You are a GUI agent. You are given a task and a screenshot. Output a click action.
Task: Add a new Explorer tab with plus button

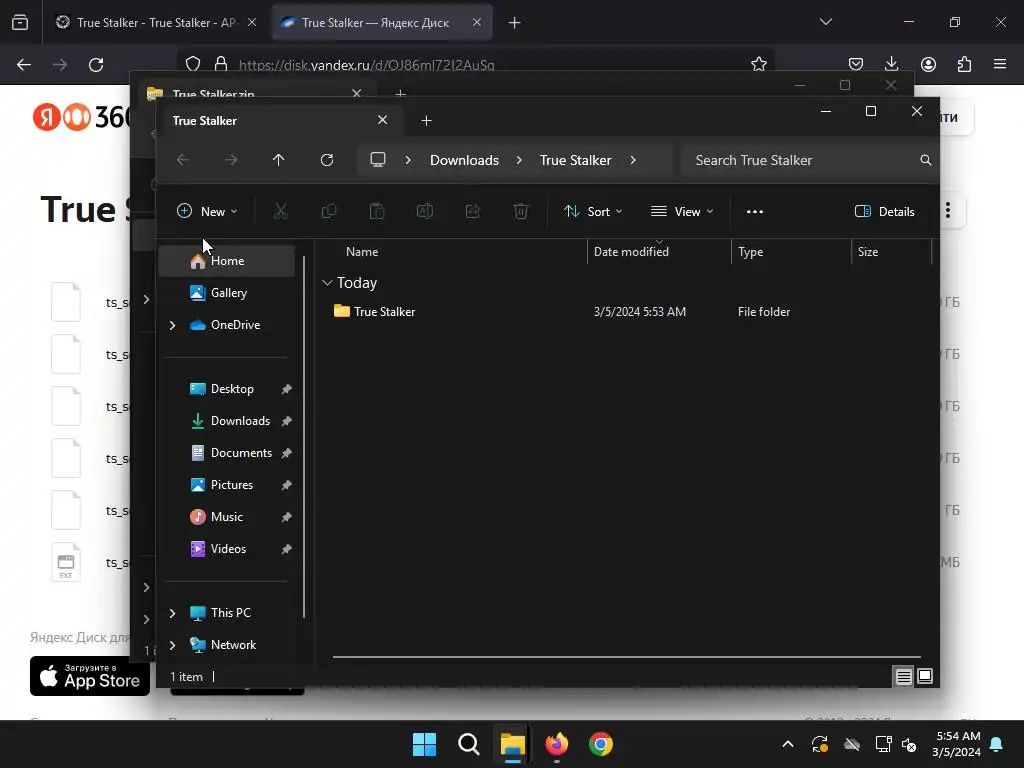(x=426, y=121)
